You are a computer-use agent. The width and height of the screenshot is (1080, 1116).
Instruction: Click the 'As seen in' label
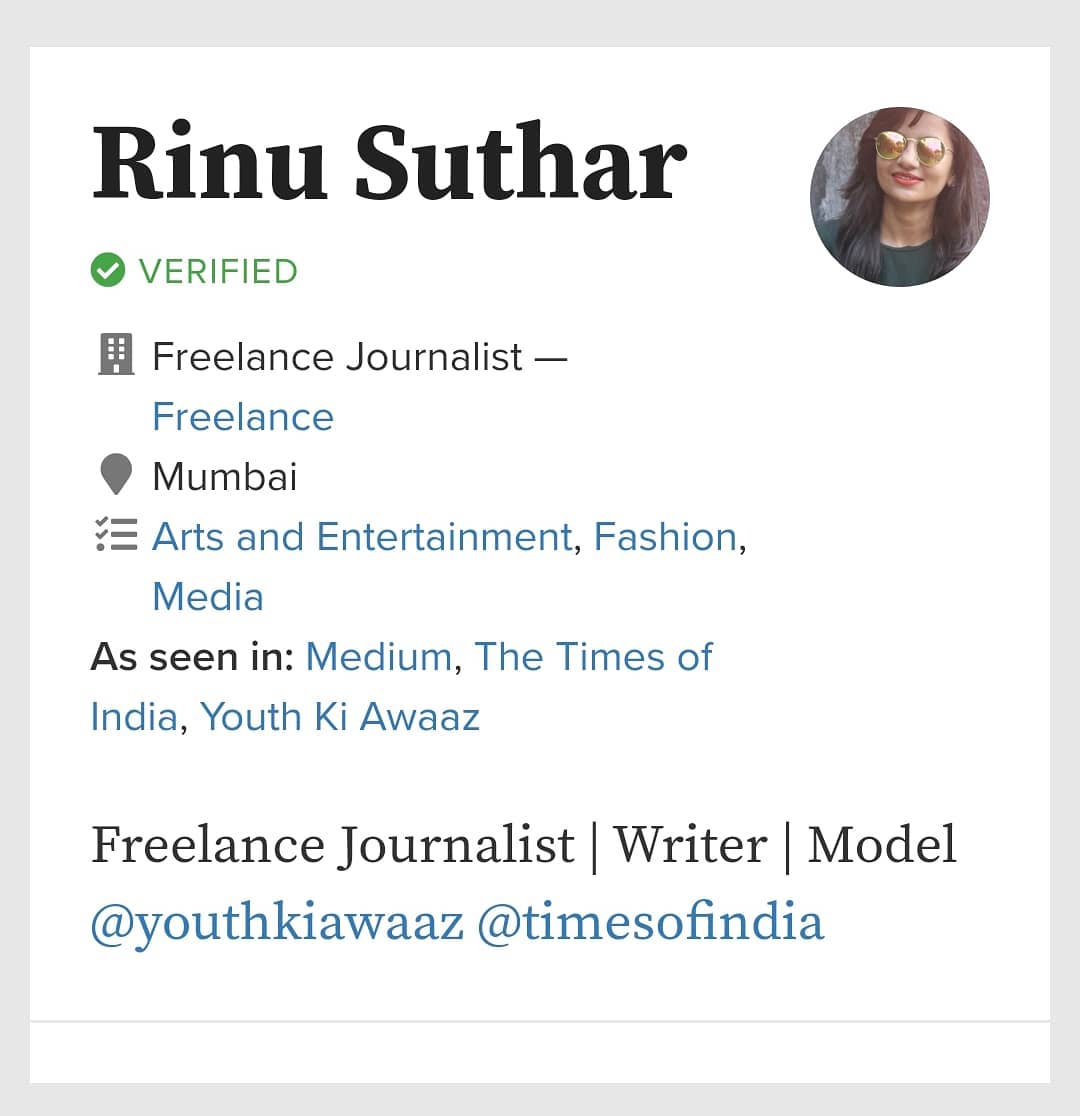click(x=191, y=657)
